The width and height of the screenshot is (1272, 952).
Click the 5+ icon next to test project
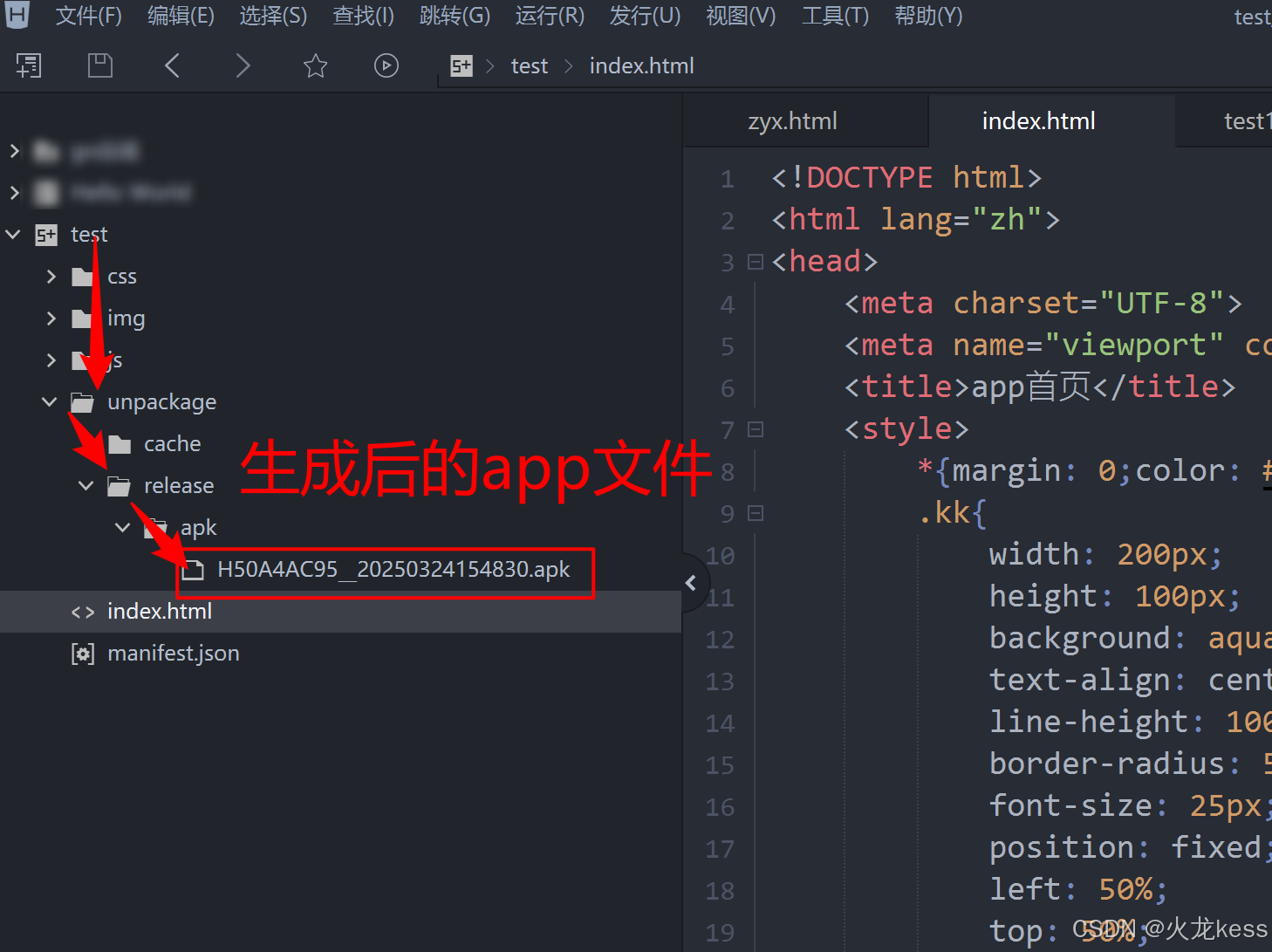tap(46, 235)
